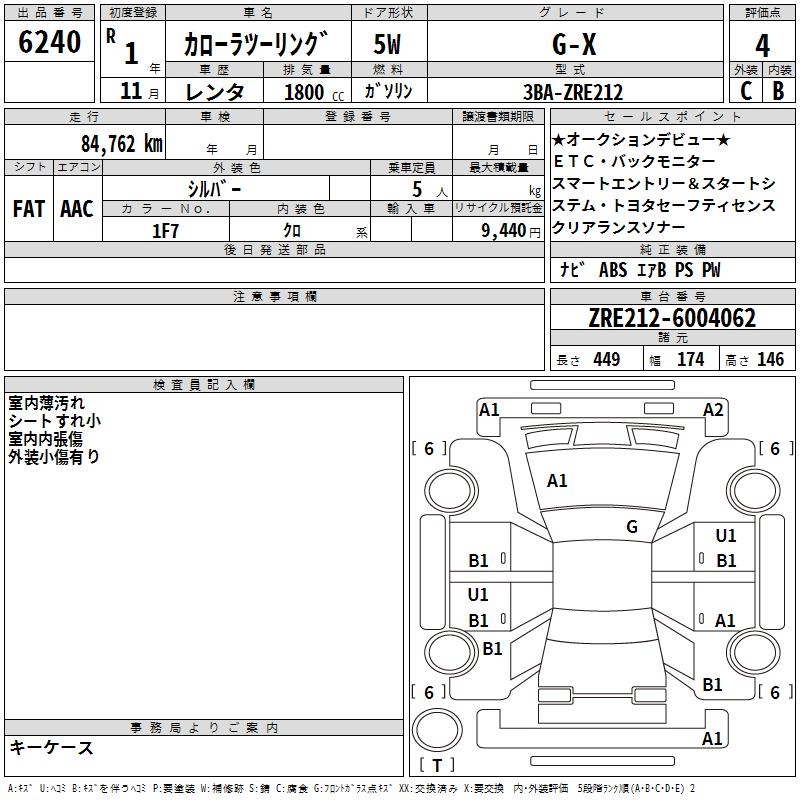Click the G mark on the windshield
The image size is (800, 800).
pos(632,527)
